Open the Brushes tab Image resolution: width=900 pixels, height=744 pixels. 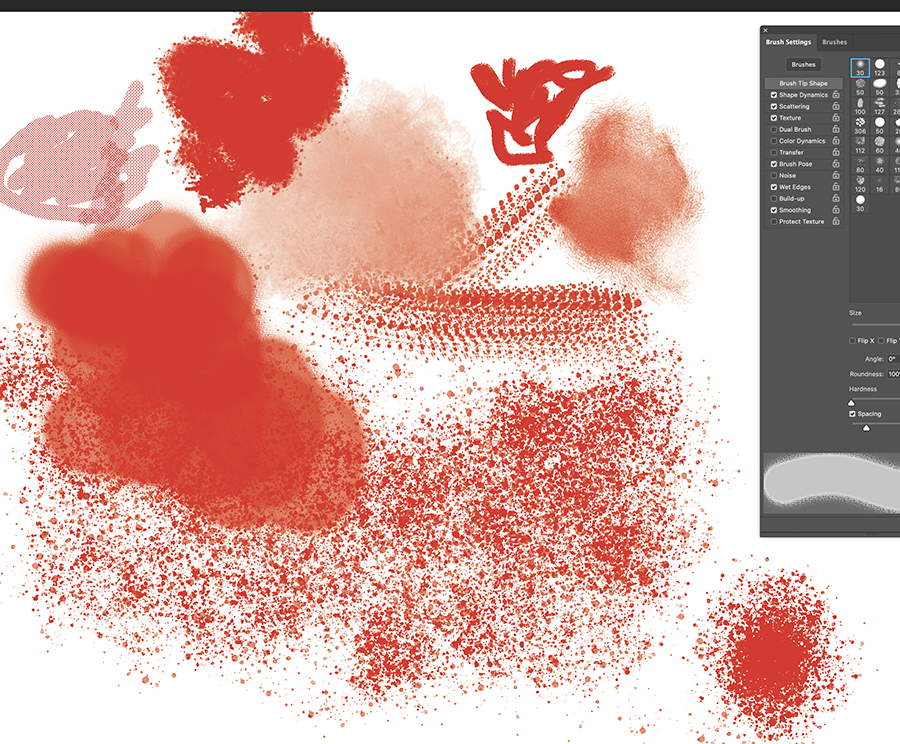(834, 42)
